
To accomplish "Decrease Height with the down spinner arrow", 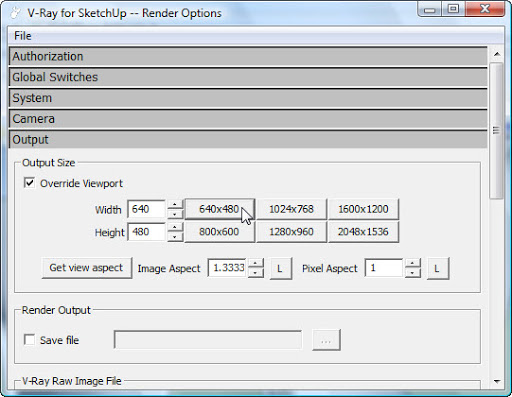I will tap(175, 237).
